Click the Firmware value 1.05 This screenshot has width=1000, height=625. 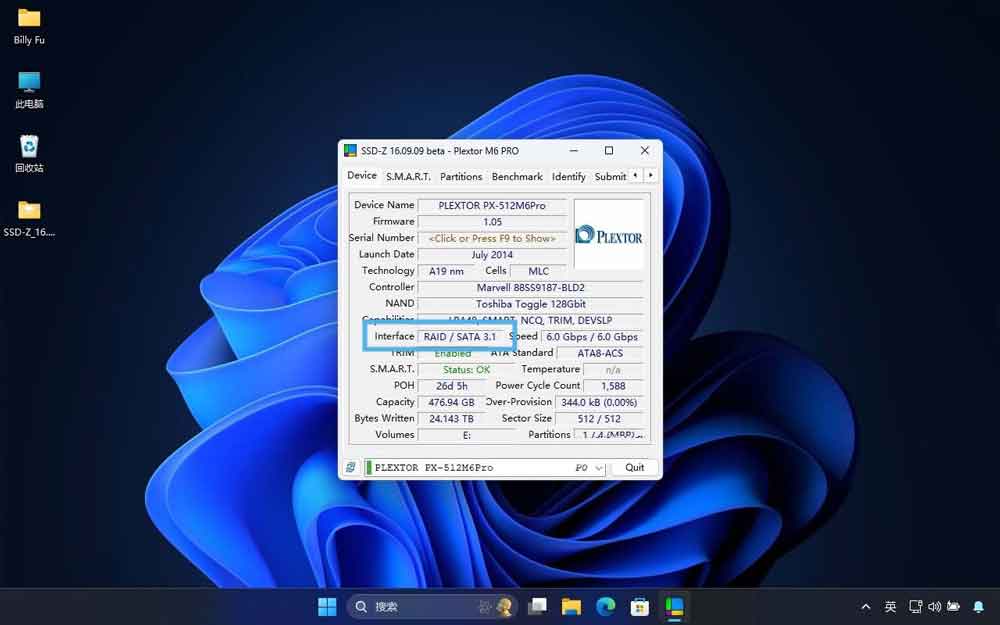coord(492,222)
